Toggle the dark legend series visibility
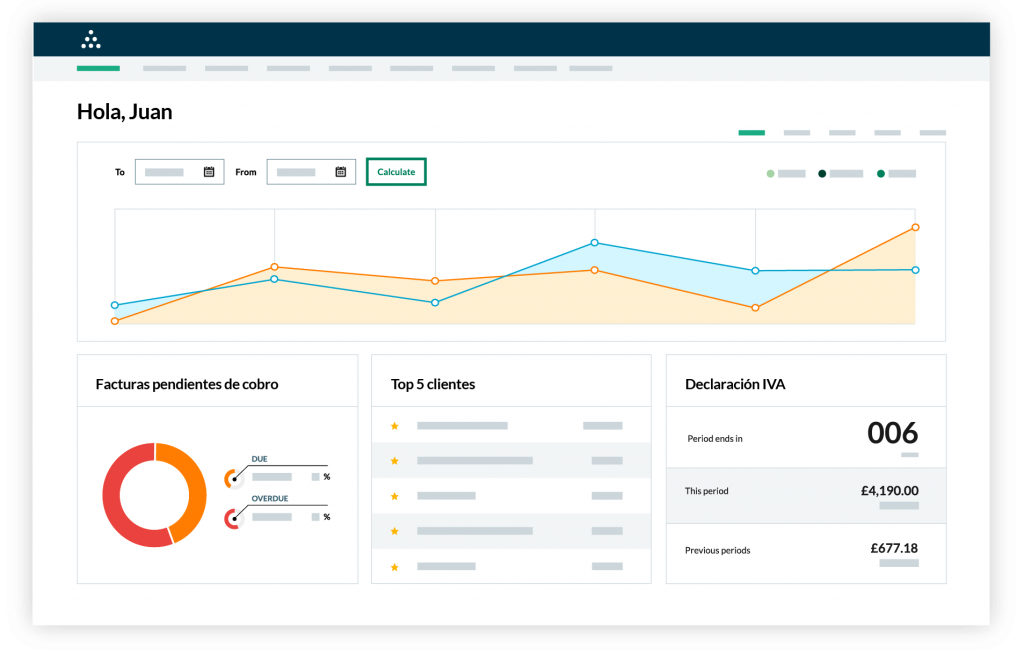 (x=821, y=173)
